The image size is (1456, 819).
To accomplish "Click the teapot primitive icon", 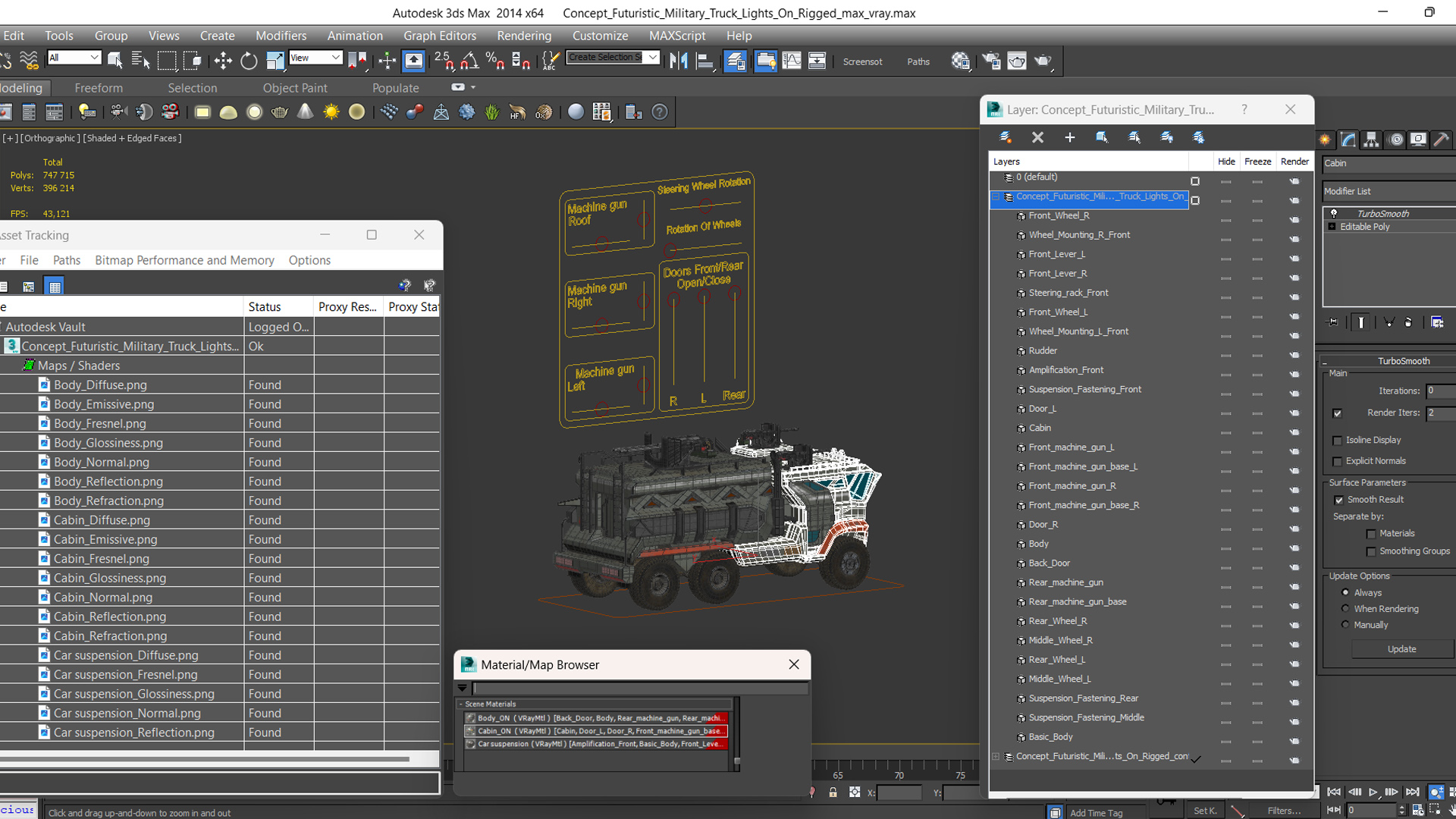I will pos(279,112).
